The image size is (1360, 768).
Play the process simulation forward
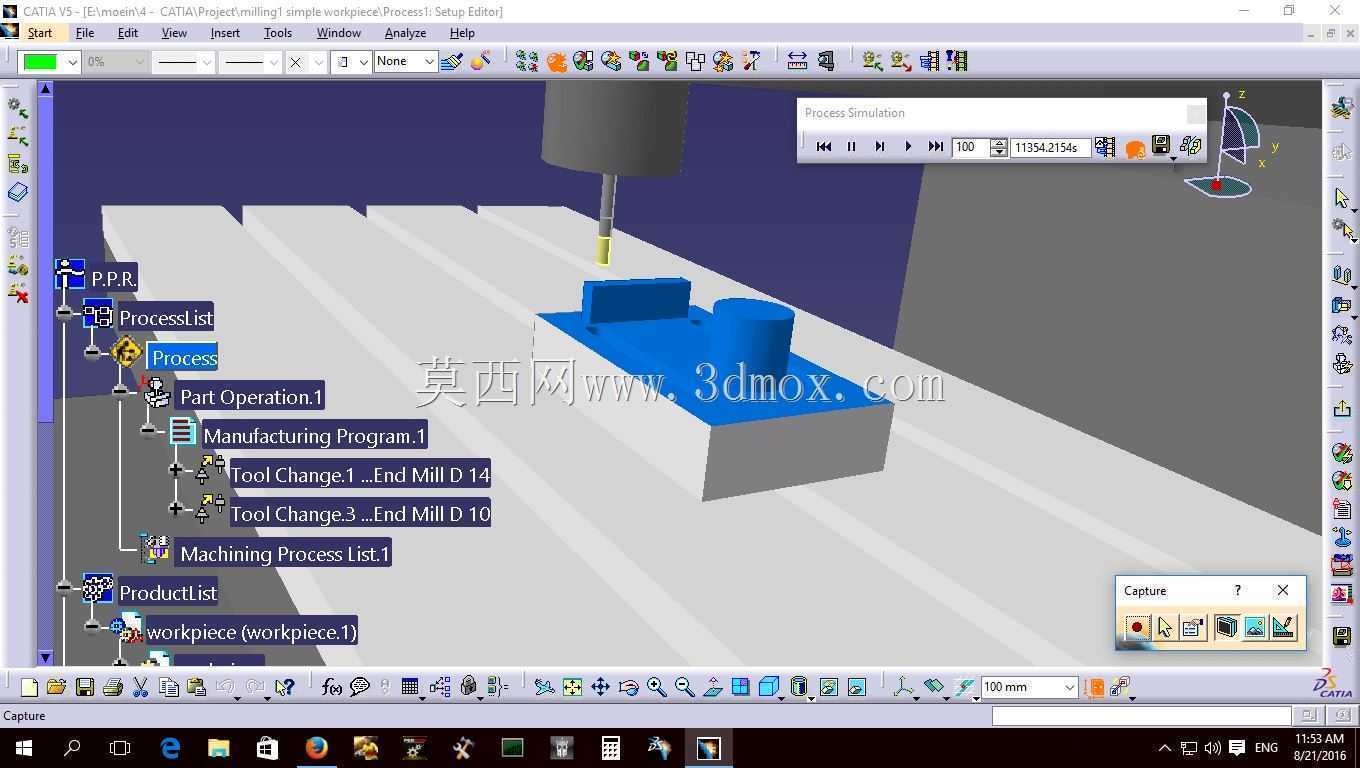point(908,147)
